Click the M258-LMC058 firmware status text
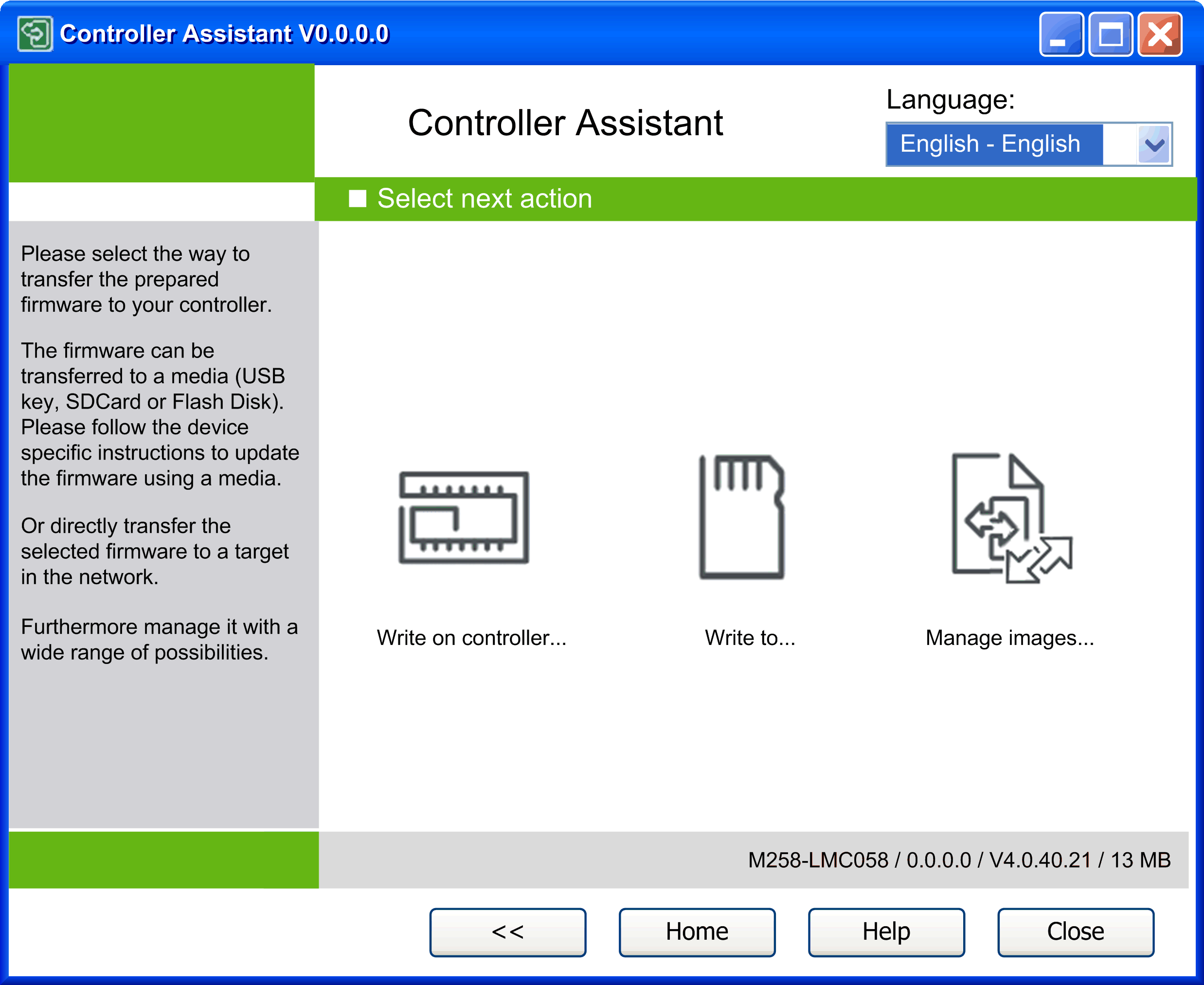Screen dimensions: 1204x985 tap(958, 860)
